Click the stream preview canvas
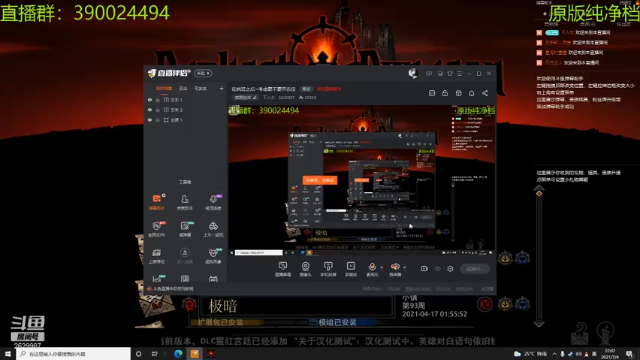The image size is (640, 360). pyautogui.click(x=362, y=180)
